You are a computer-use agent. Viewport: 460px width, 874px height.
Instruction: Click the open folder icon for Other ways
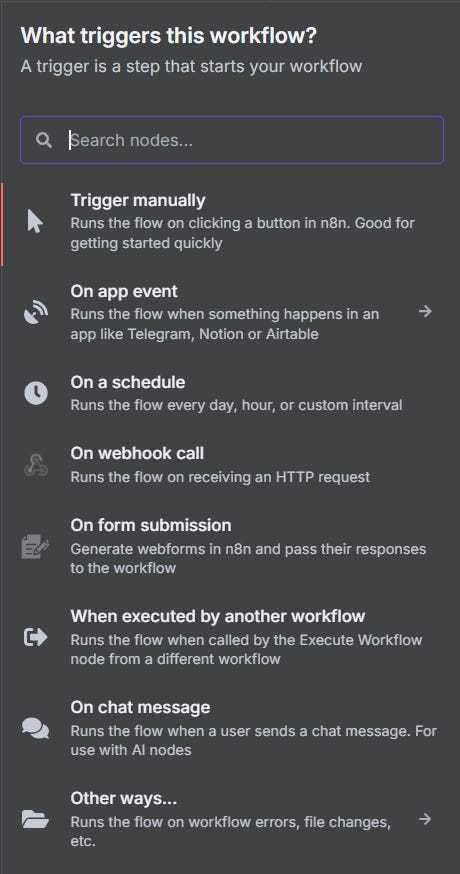36,819
